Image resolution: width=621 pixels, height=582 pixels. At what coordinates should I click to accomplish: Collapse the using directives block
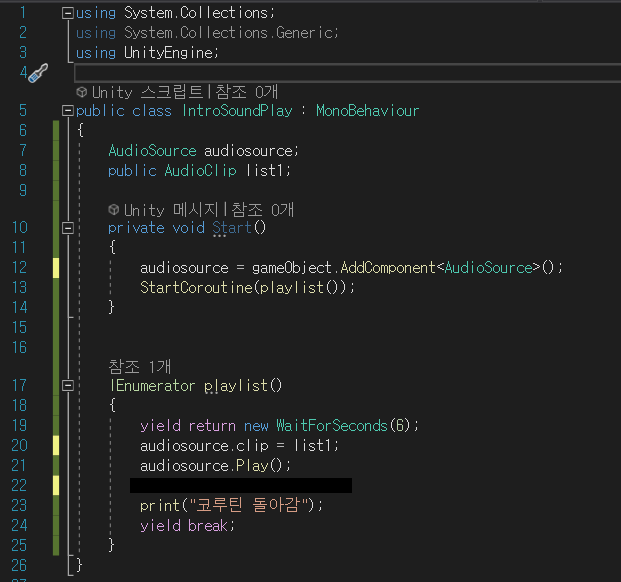pyautogui.click(x=68, y=13)
